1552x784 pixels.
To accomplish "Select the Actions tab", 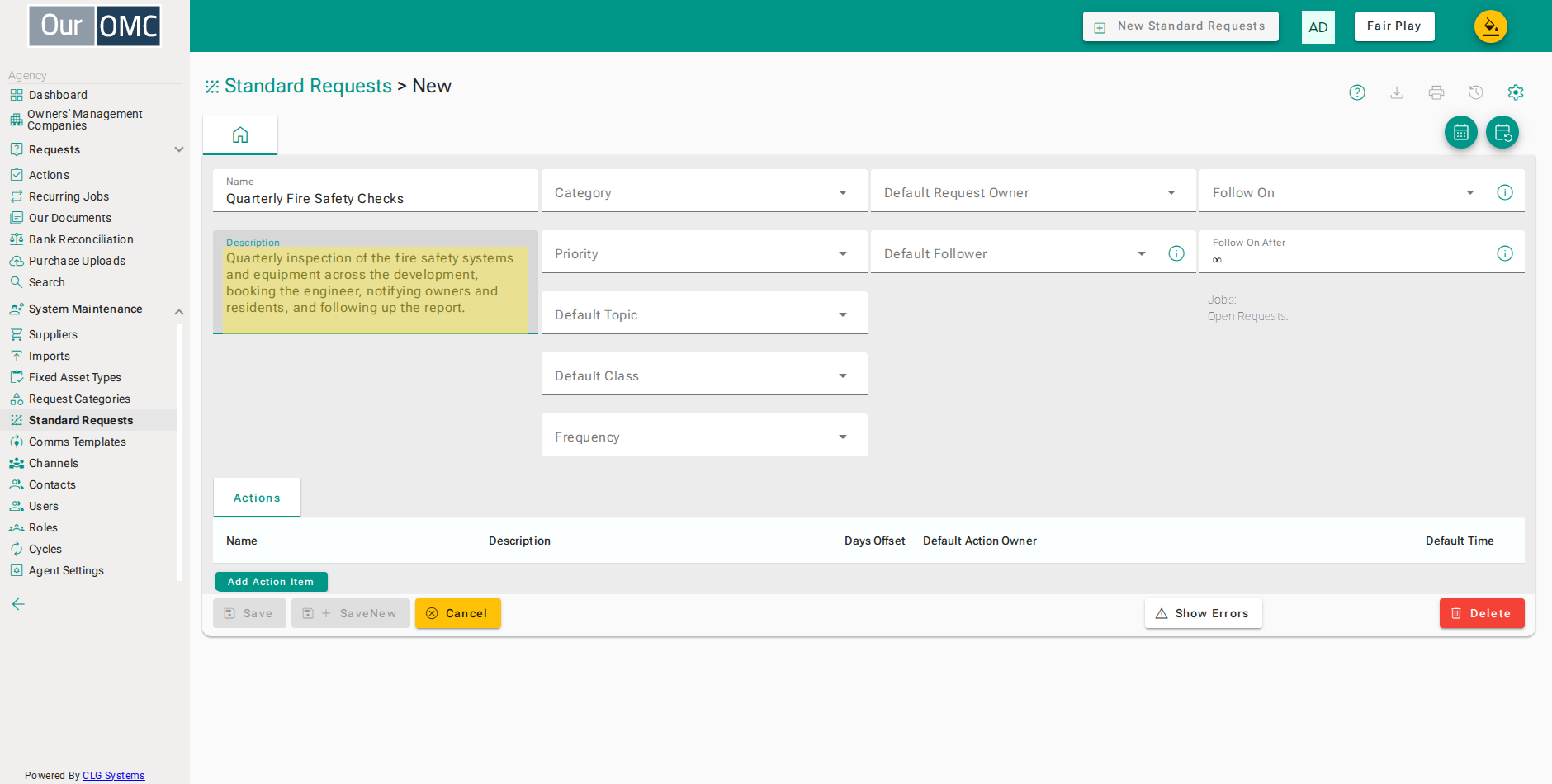I will pyautogui.click(x=257, y=498).
